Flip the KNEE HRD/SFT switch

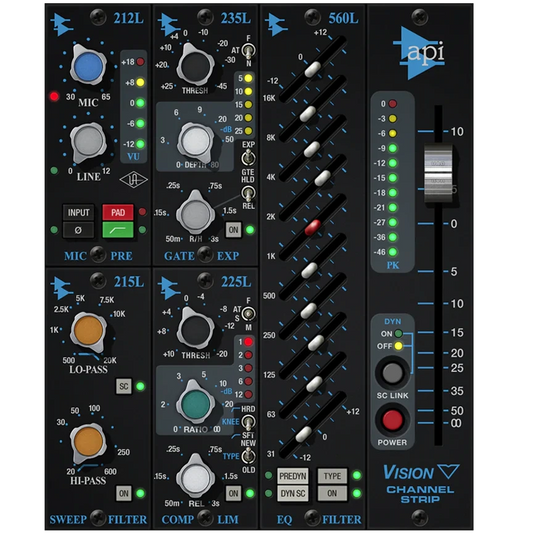(x=248, y=422)
